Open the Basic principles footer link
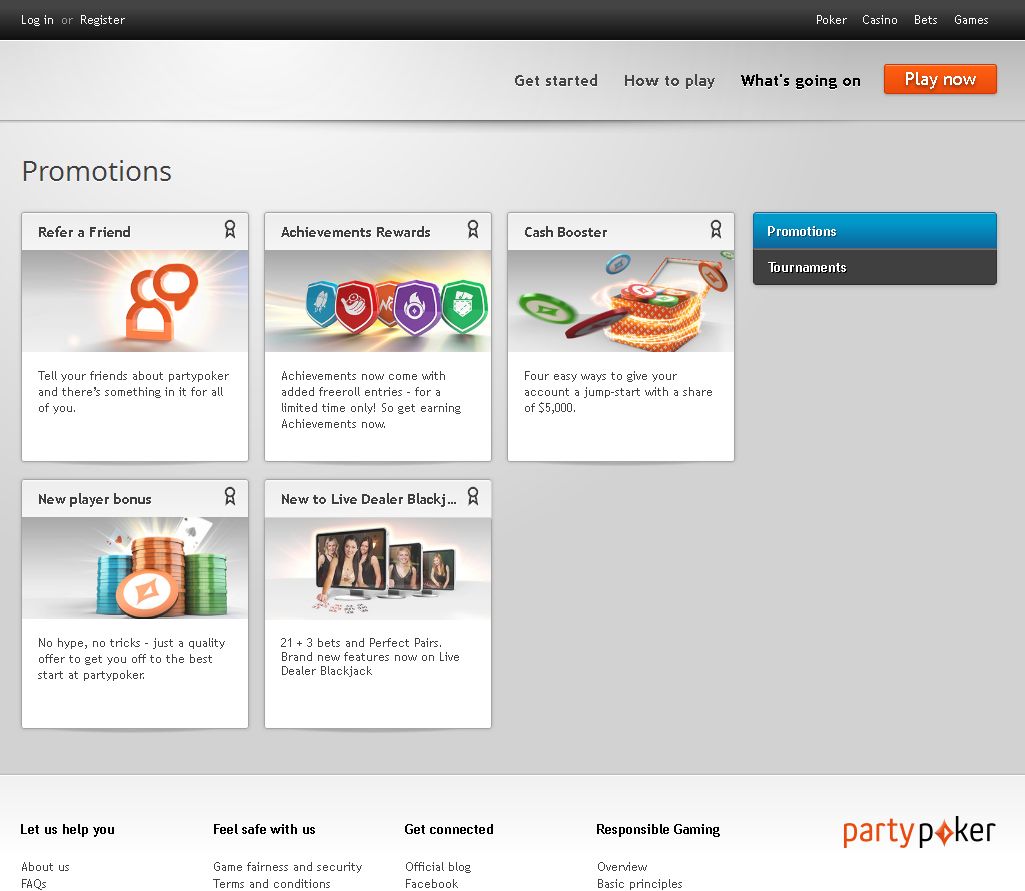Image resolution: width=1025 pixels, height=891 pixels. 639,884
